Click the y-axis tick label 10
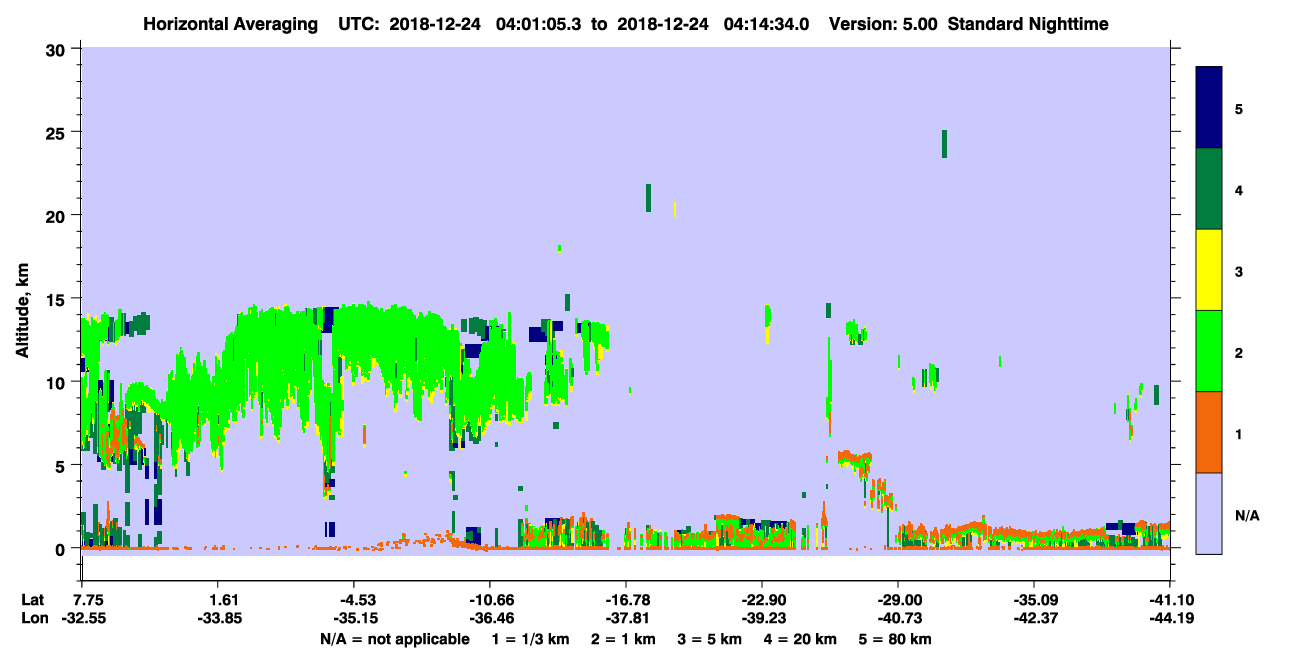The height and width of the screenshot is (667, 1300). (x=58, y=382)
